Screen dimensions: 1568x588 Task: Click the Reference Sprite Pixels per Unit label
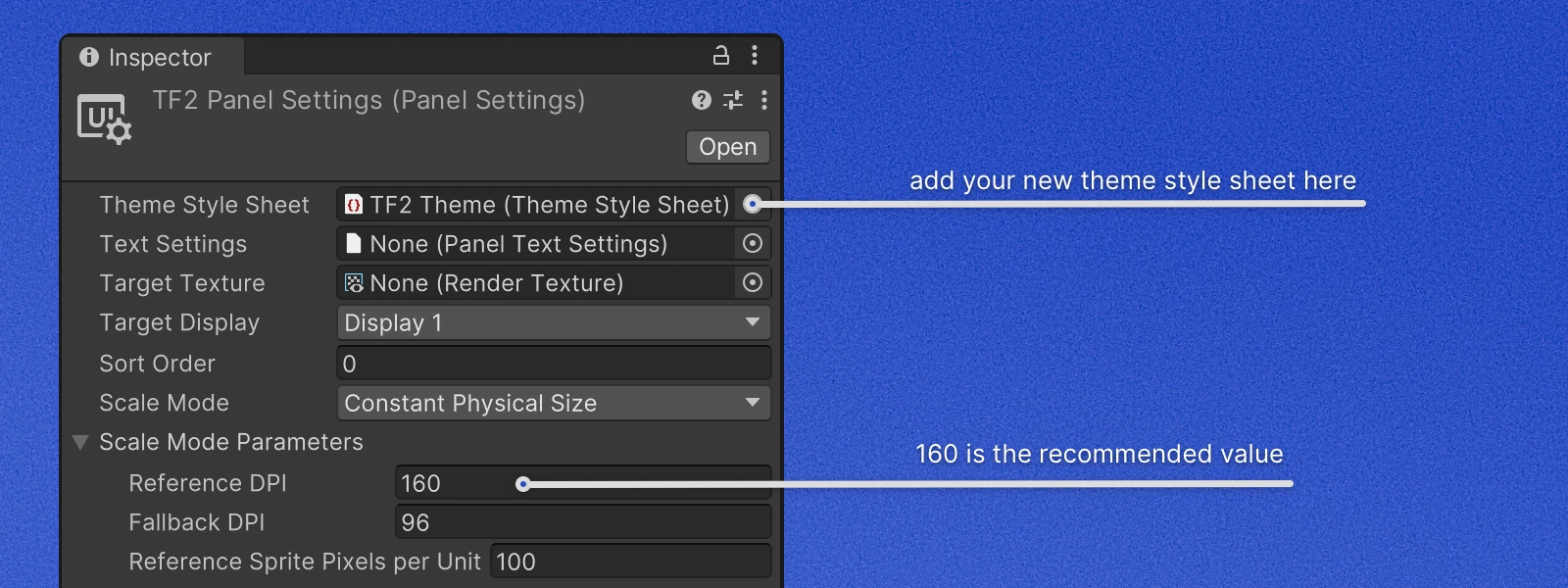305,562
